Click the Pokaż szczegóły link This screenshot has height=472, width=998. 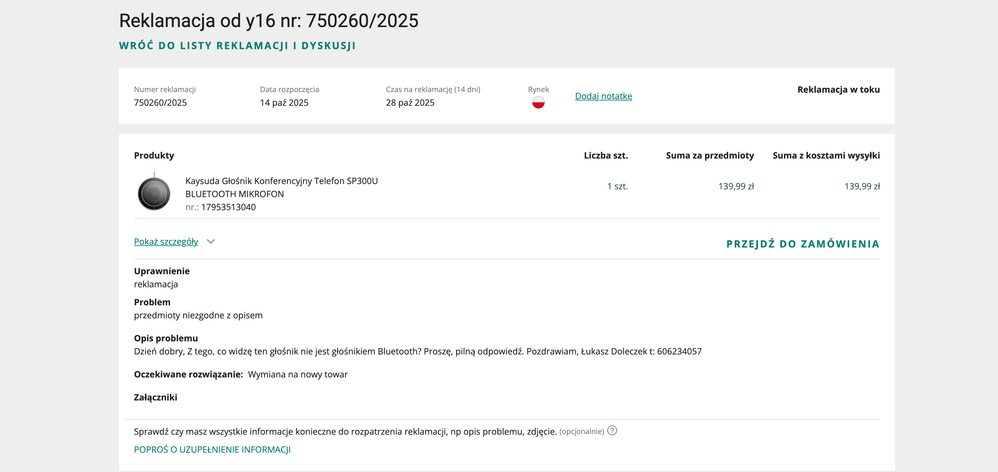pos(166,242)
